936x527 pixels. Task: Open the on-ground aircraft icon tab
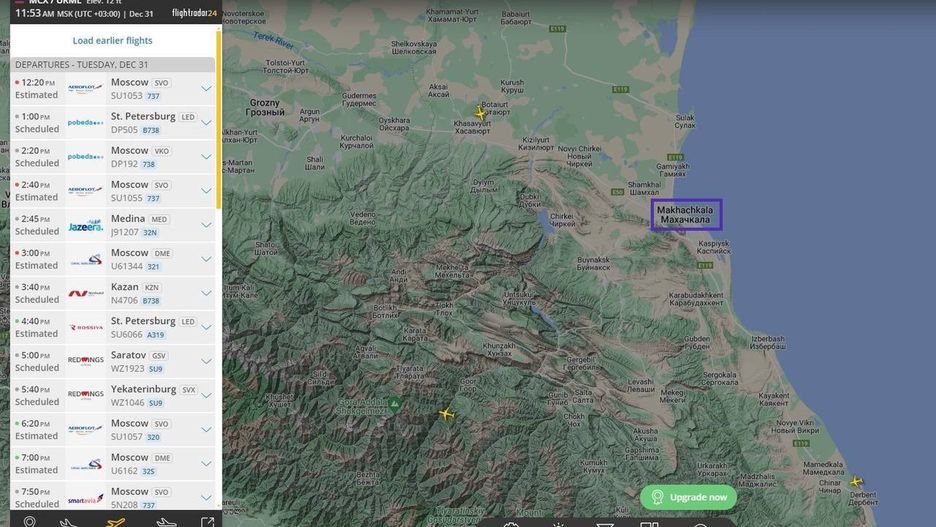click(x=166, y=522)
